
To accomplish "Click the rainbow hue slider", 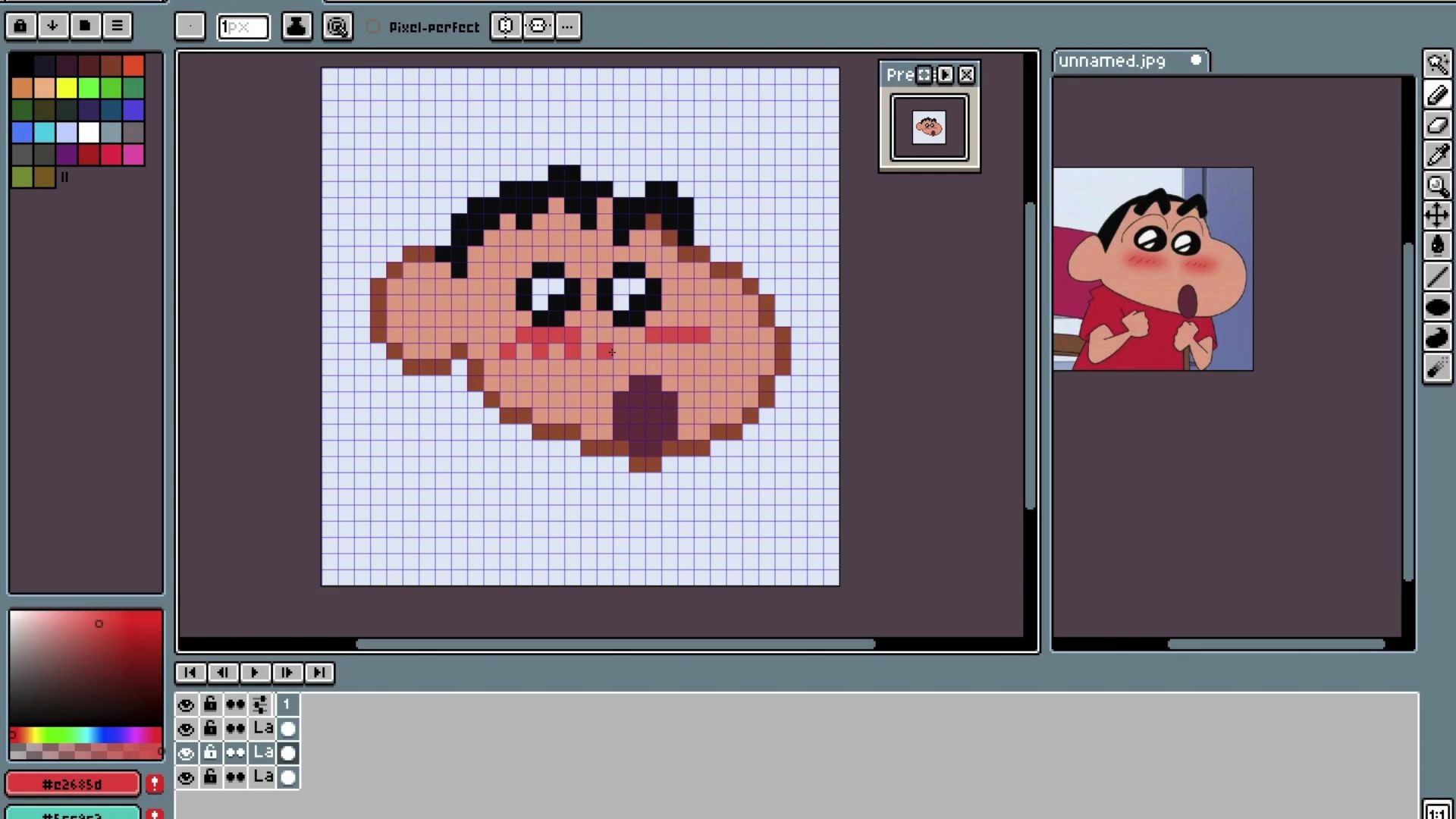I will click(86, 735).
